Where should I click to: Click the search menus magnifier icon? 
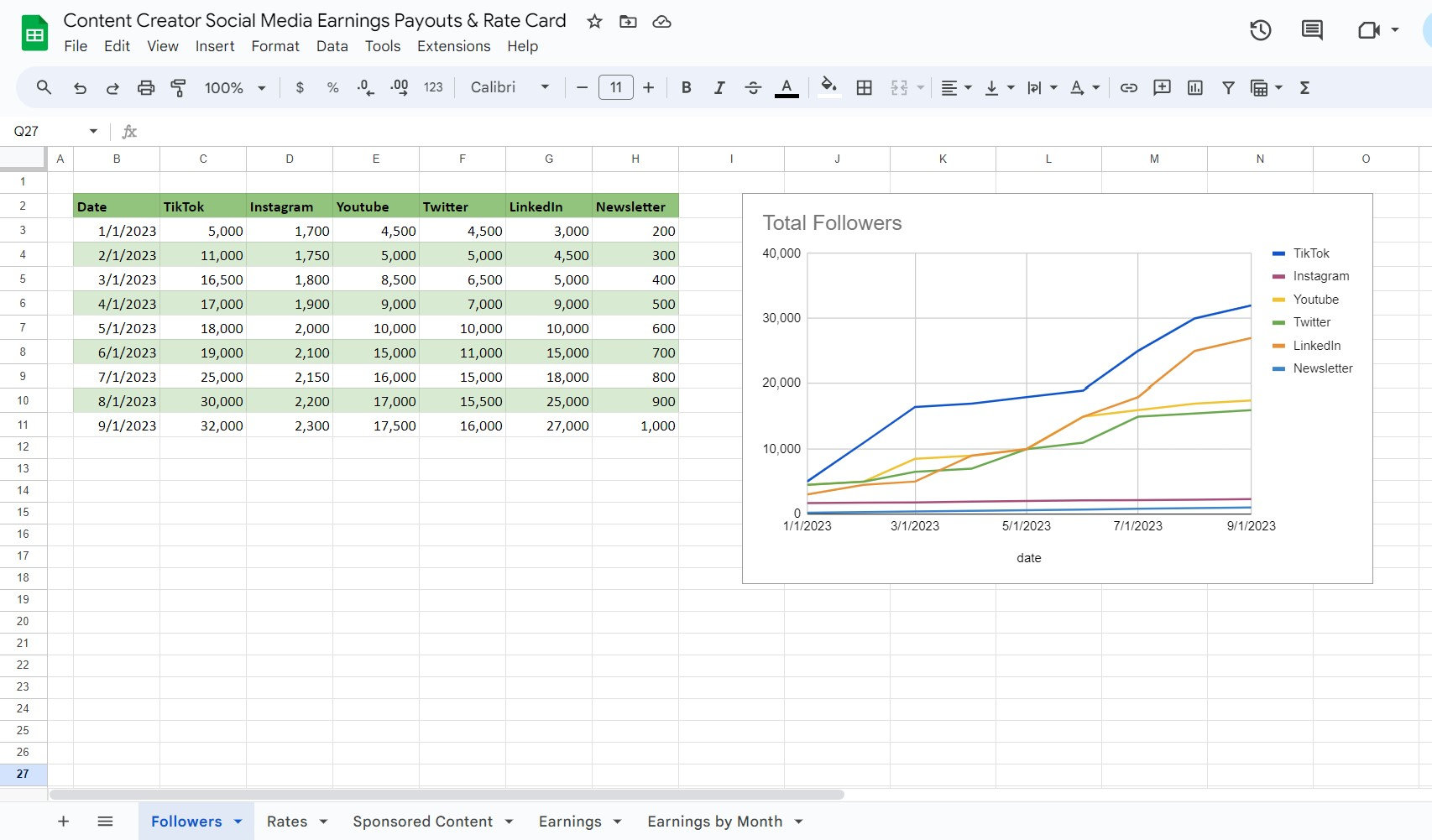[44, 87]
